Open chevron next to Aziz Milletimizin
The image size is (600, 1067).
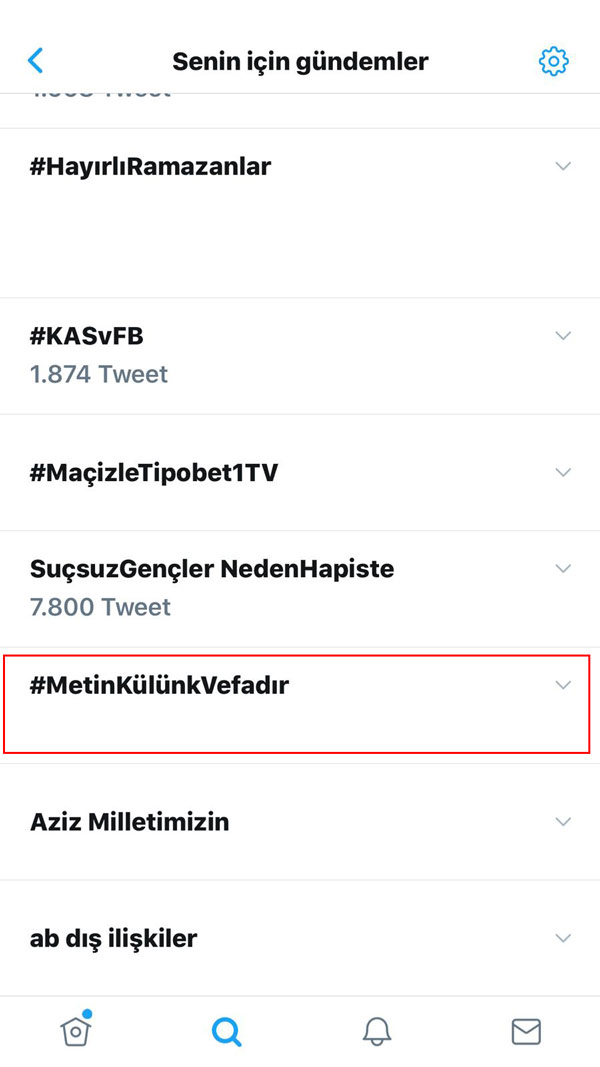click(x=563, y=822)
